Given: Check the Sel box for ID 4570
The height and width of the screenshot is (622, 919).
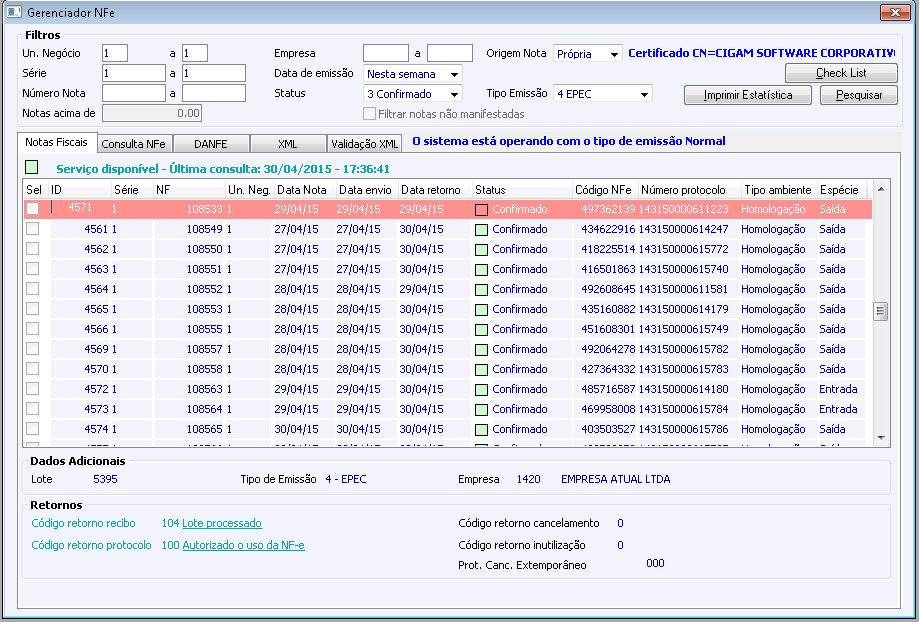Looking at the screenshot, I should point(33,369).
